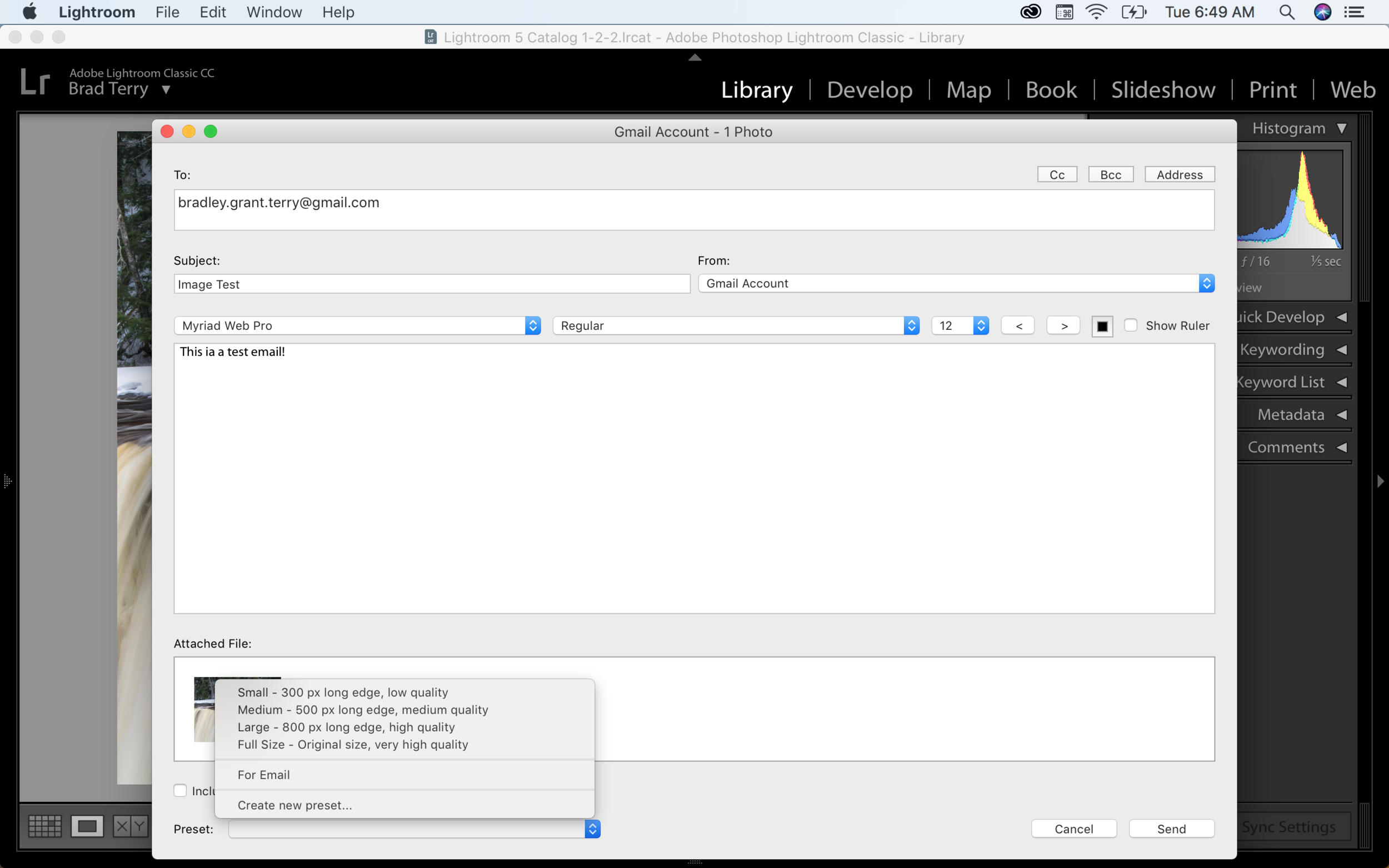Click the Creative Cloud menu bar icon

pyautogui.click(x=1030, y=12)
